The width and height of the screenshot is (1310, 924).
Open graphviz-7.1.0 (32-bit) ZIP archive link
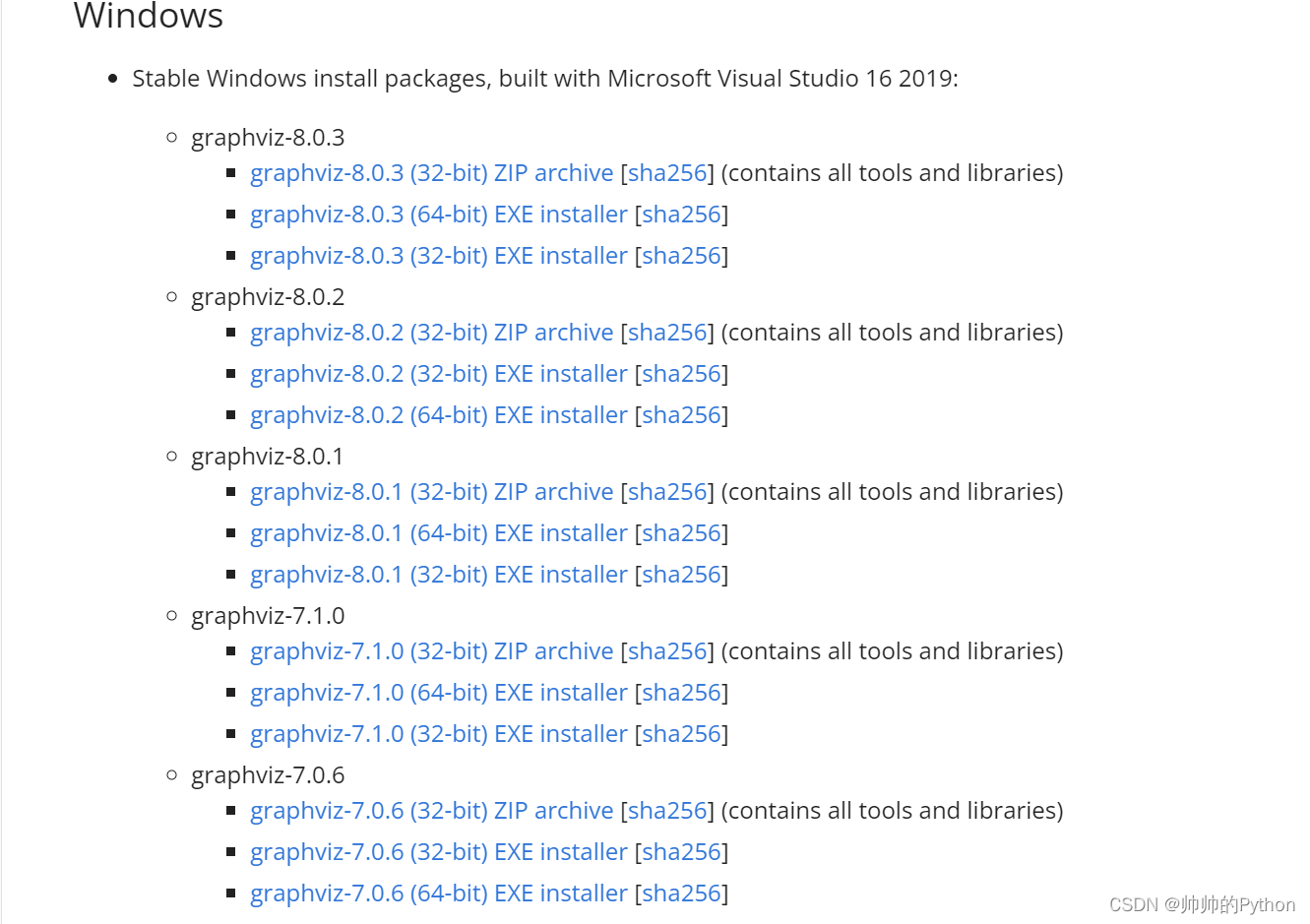pyautogui.click(x=431, y=651)
